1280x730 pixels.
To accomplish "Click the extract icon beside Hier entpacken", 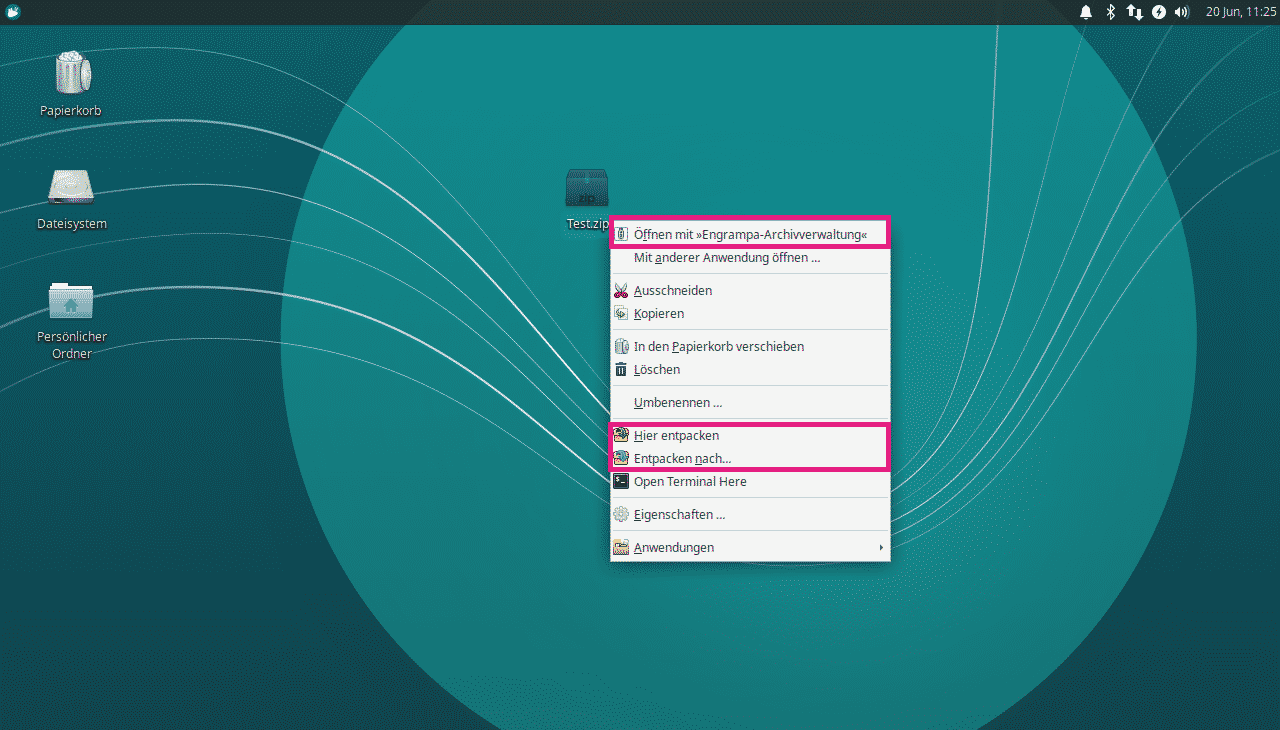I will 621,435.
